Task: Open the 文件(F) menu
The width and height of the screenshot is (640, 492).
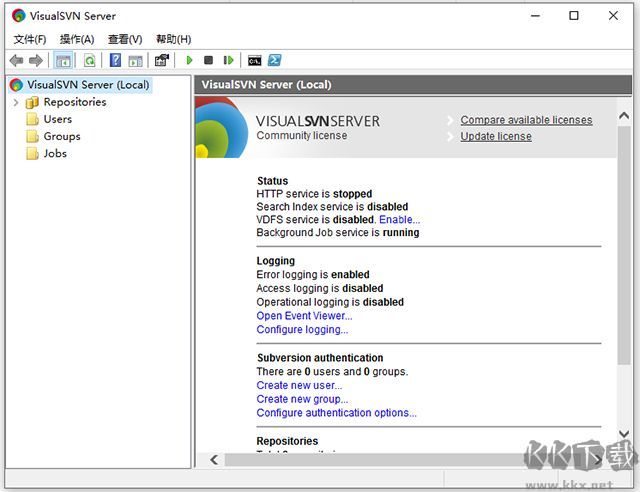Action: 30,39
